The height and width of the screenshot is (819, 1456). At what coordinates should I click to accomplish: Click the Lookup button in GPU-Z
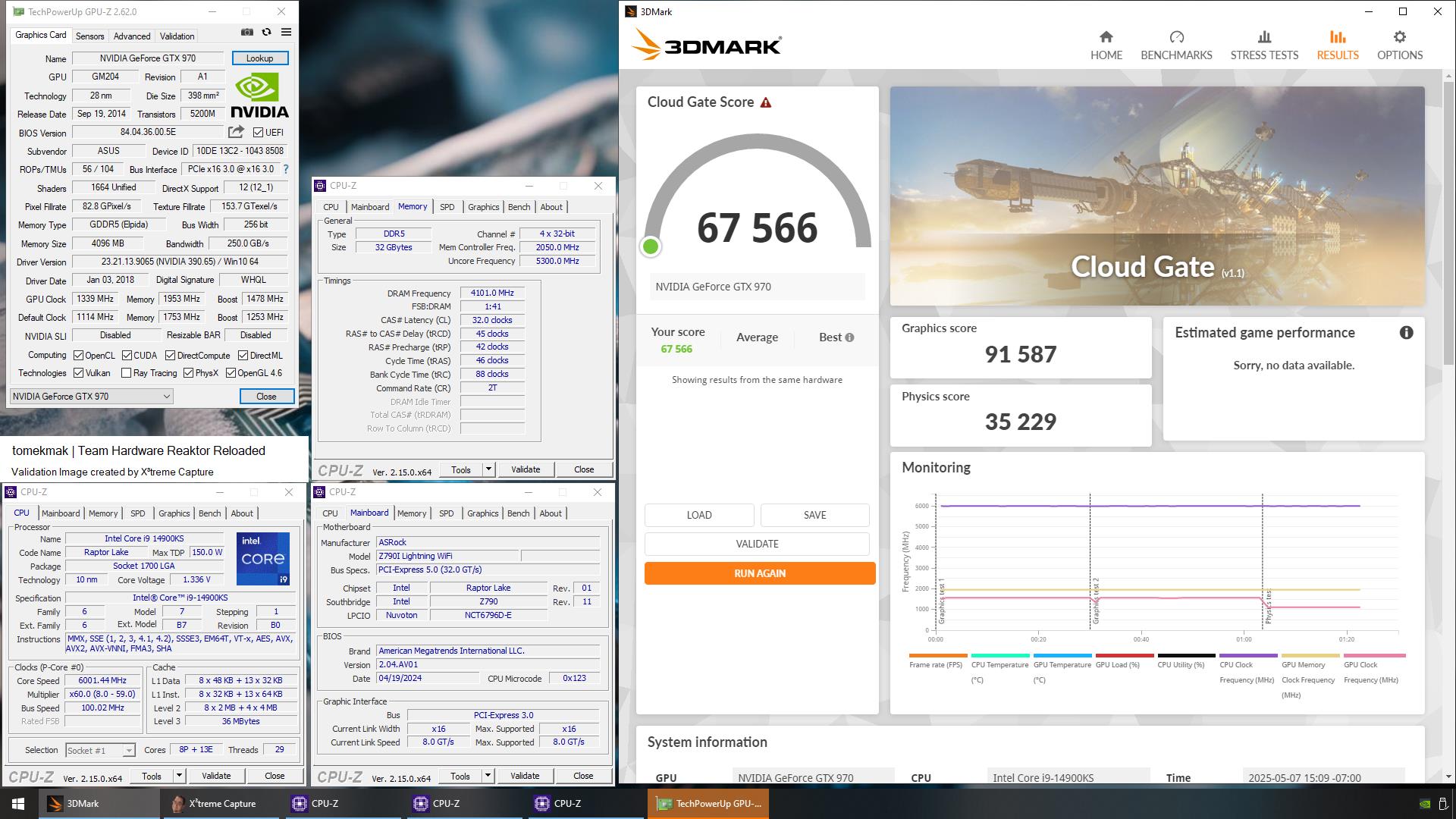259,58
